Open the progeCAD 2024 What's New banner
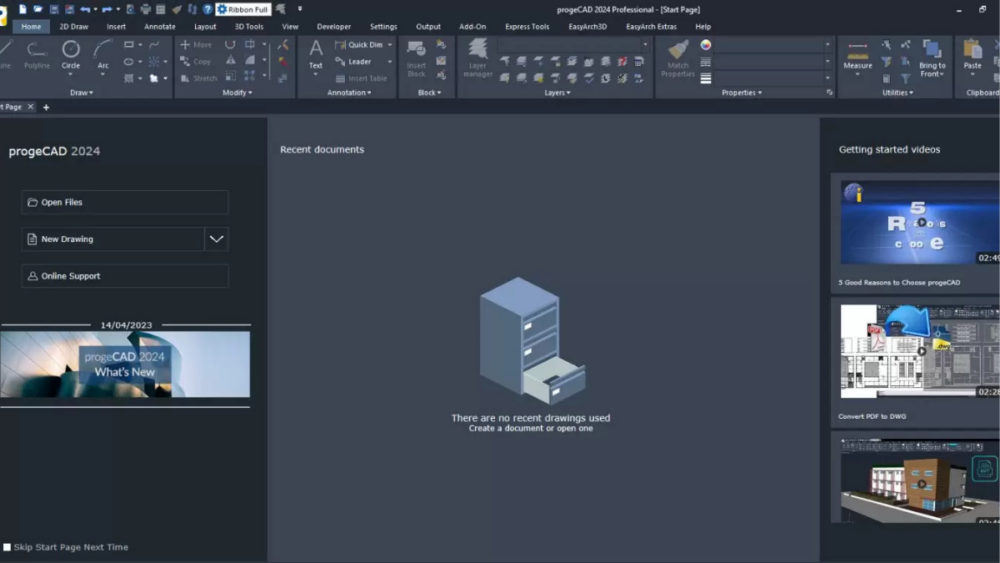 [125, 364]
